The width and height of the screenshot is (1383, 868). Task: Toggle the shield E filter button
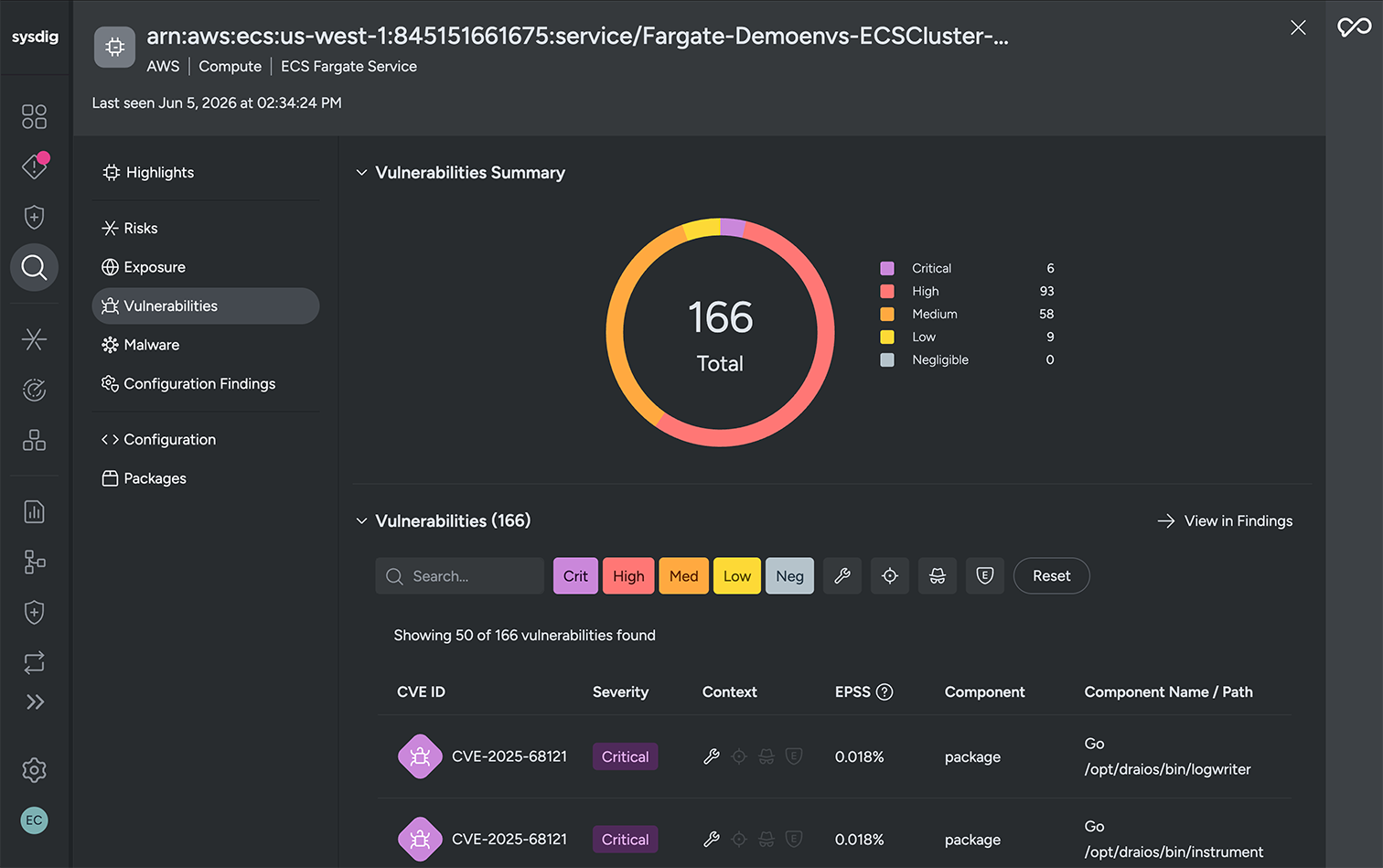click(985, 576)
